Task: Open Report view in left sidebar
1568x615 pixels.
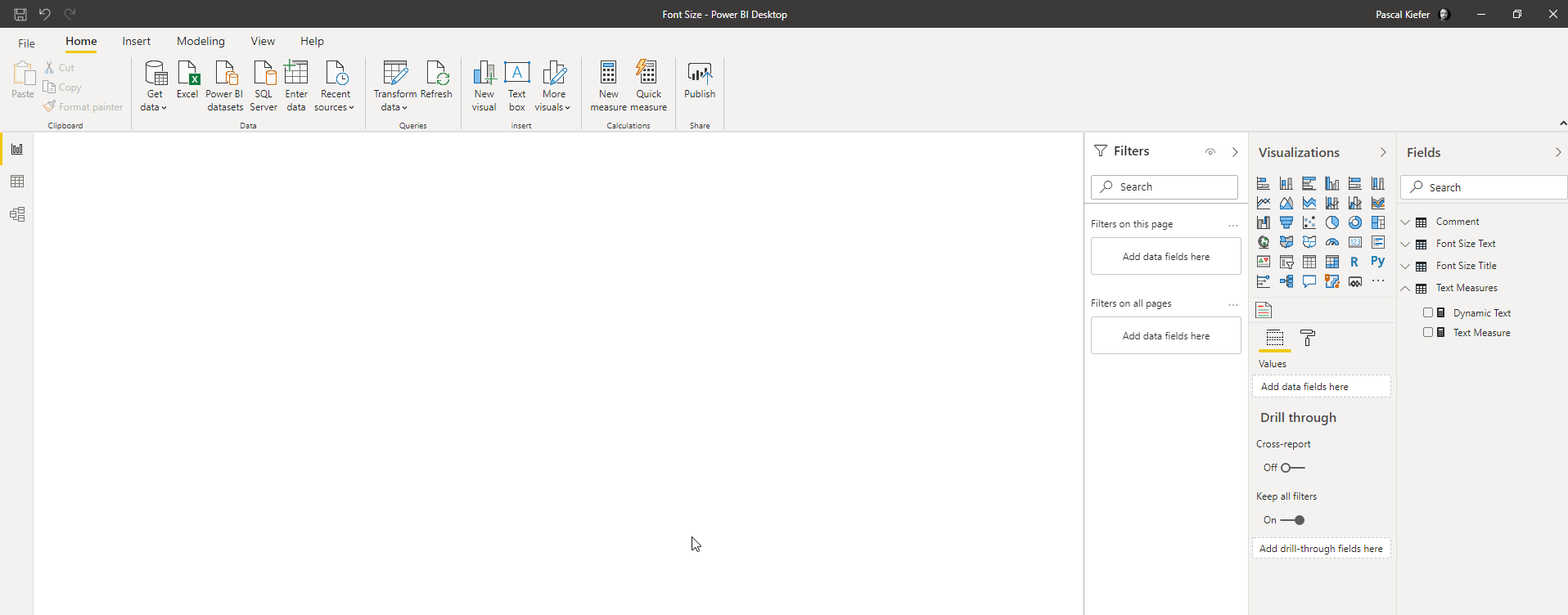Action: (x=17, y=149)
